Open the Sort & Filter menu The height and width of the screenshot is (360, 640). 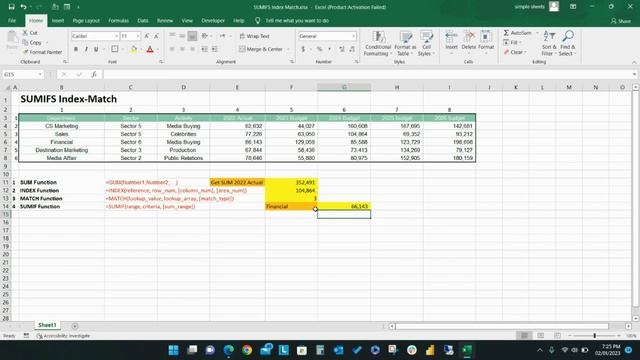tap(549, 43)
